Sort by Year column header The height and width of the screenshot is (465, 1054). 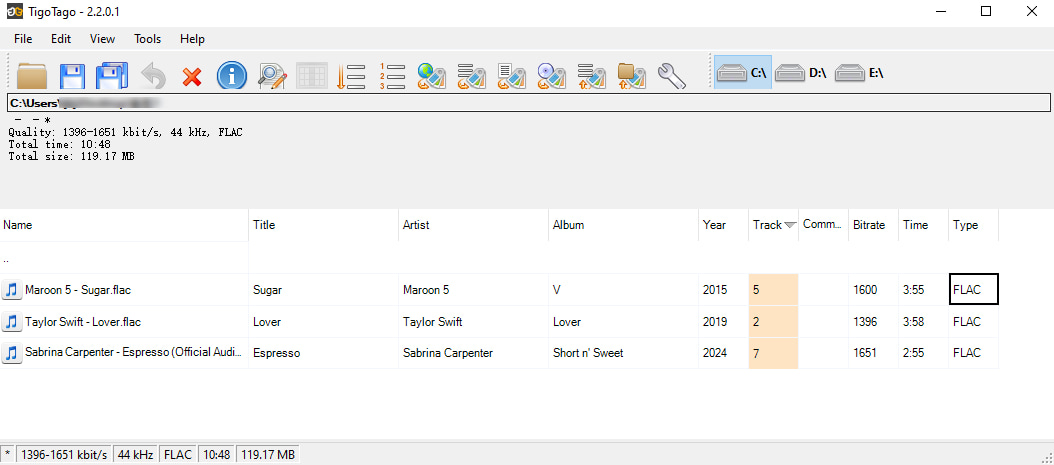point(723,225)
